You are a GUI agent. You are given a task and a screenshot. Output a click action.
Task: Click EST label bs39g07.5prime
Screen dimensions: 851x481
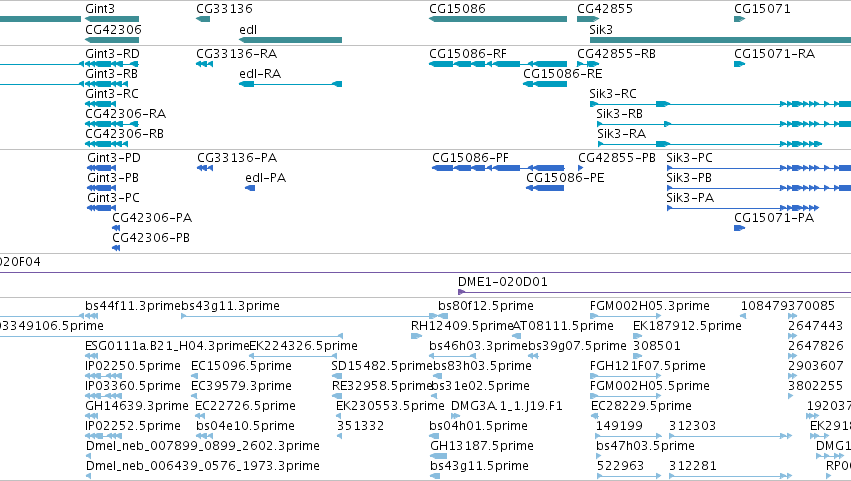(x=577, y=346)
